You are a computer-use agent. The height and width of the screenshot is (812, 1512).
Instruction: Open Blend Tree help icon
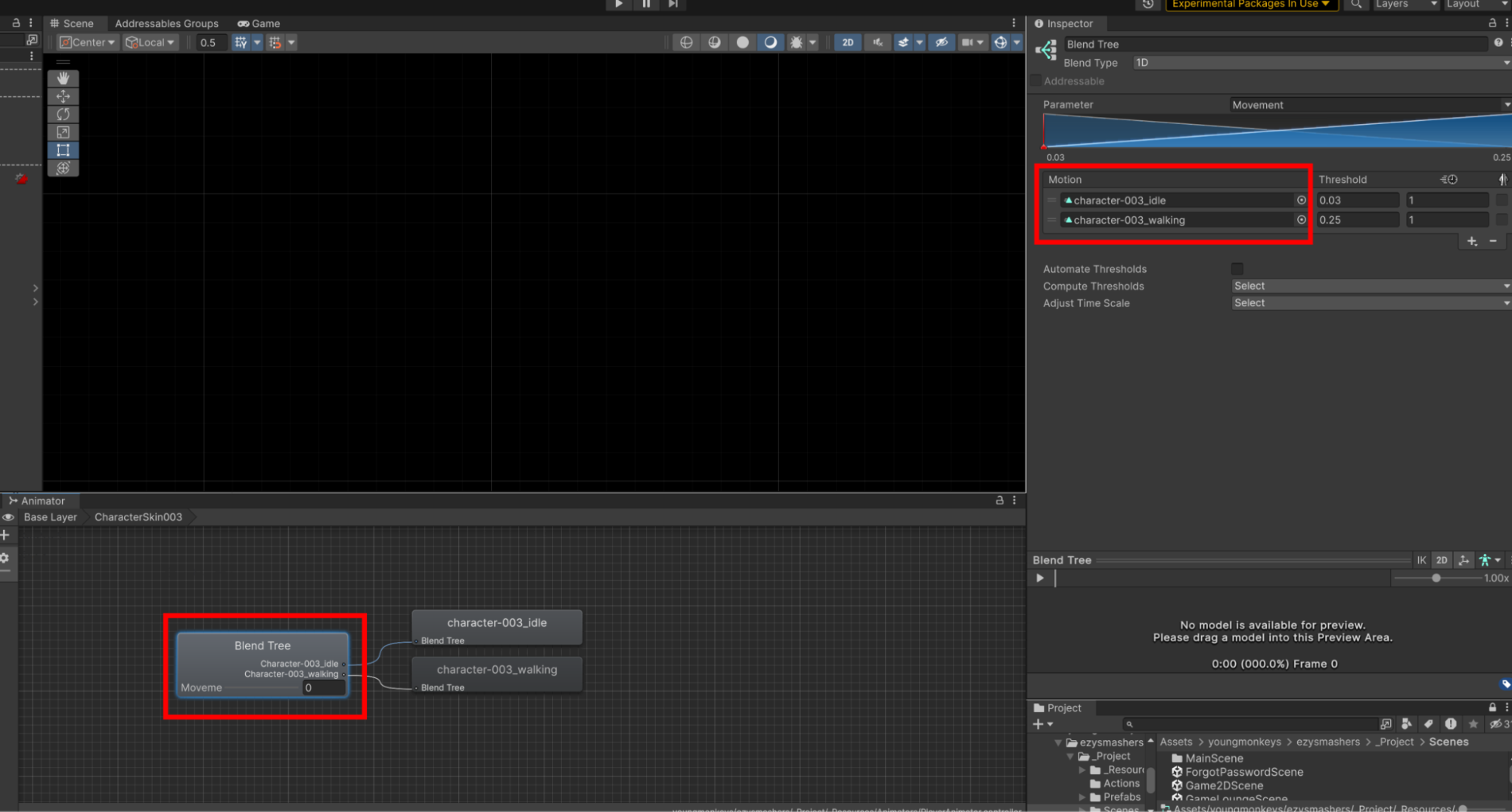pyautogui.click(x=1498, y=43)
